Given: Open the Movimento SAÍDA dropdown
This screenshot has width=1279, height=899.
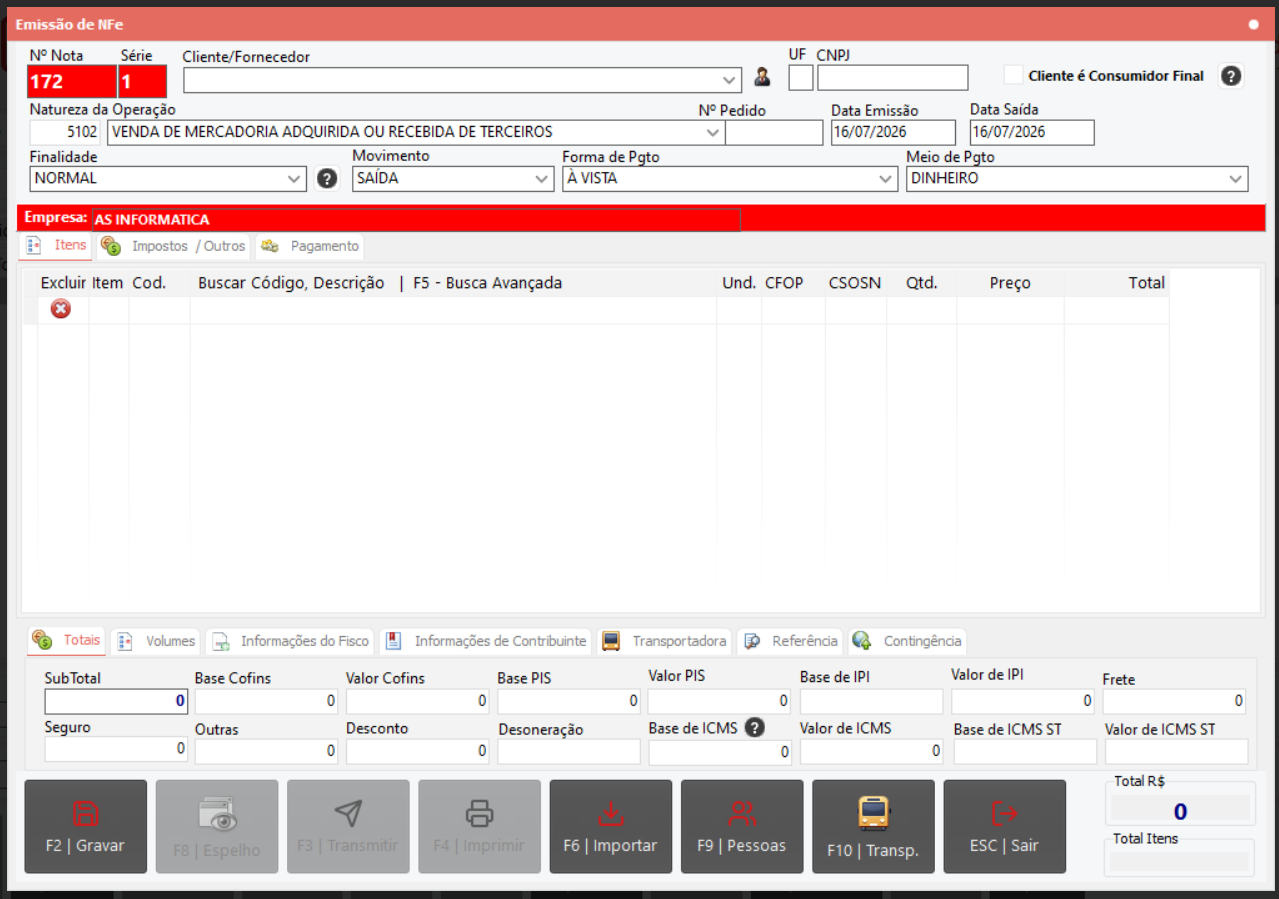Looking at the screenshot, I should coord(541,179).
